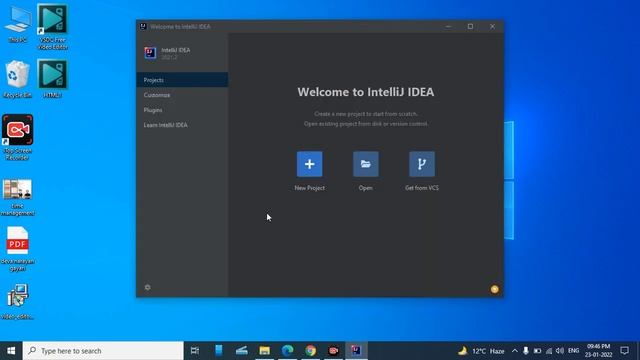Click the Windows Start button
Screen dimensions: 640x360
tap(11, 351)
